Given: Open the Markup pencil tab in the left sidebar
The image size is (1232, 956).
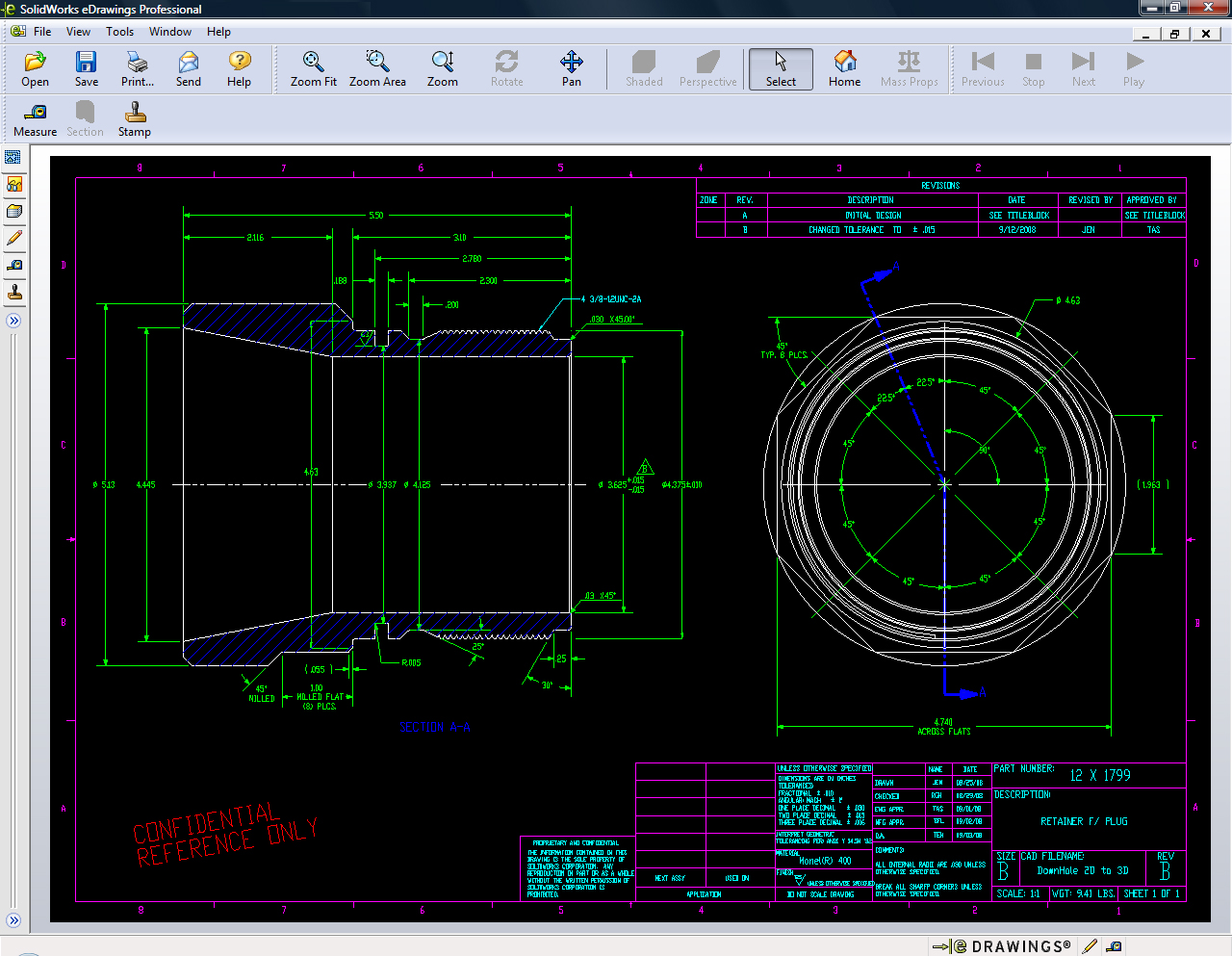Looking at the screenshot, I should click(x=14, y=238).
